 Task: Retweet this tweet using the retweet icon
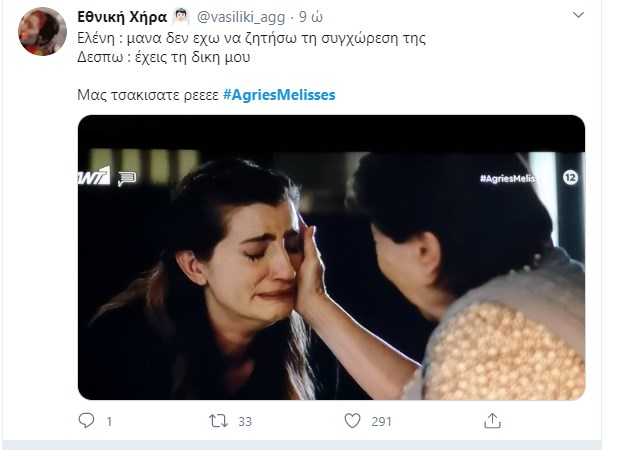tap(218, 421)
